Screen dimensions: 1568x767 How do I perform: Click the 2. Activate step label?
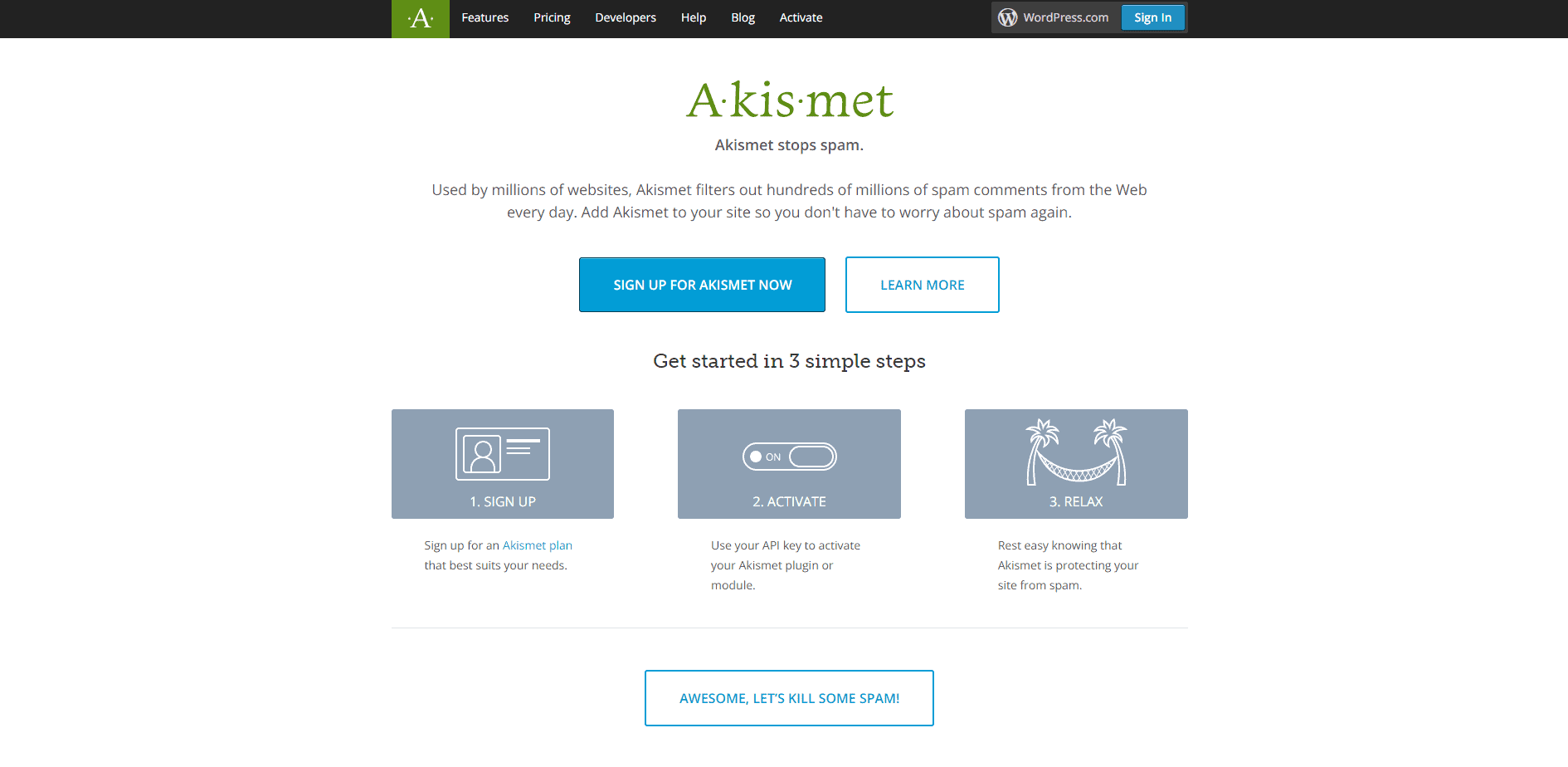(789, 501)
